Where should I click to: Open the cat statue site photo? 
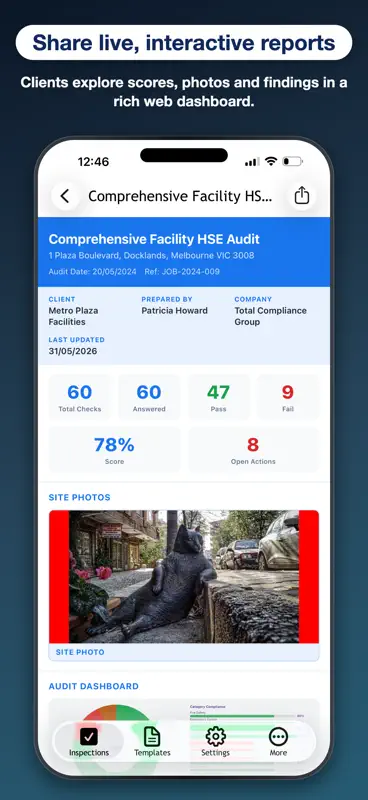[x=184, y=577]
